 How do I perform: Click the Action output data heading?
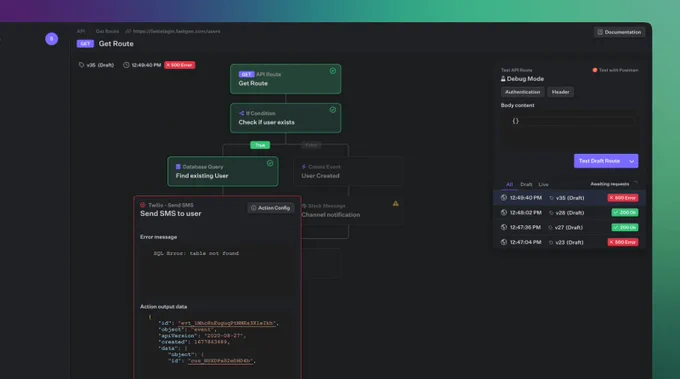(163, 307)
